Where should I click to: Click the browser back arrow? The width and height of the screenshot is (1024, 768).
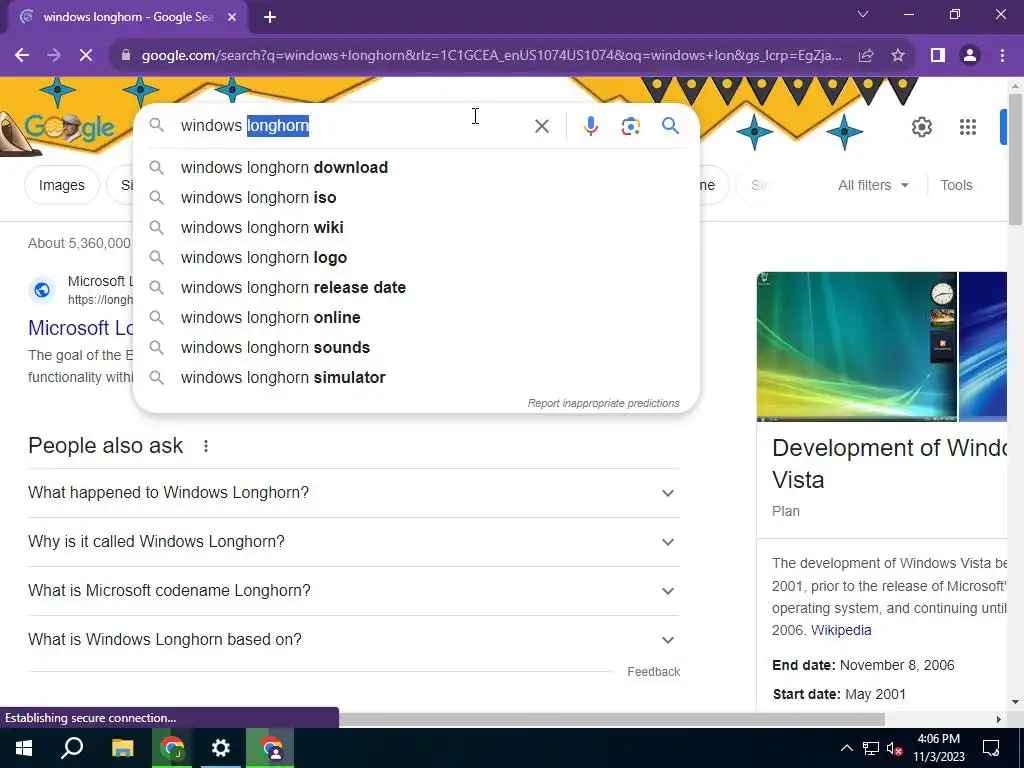point(22,56)
